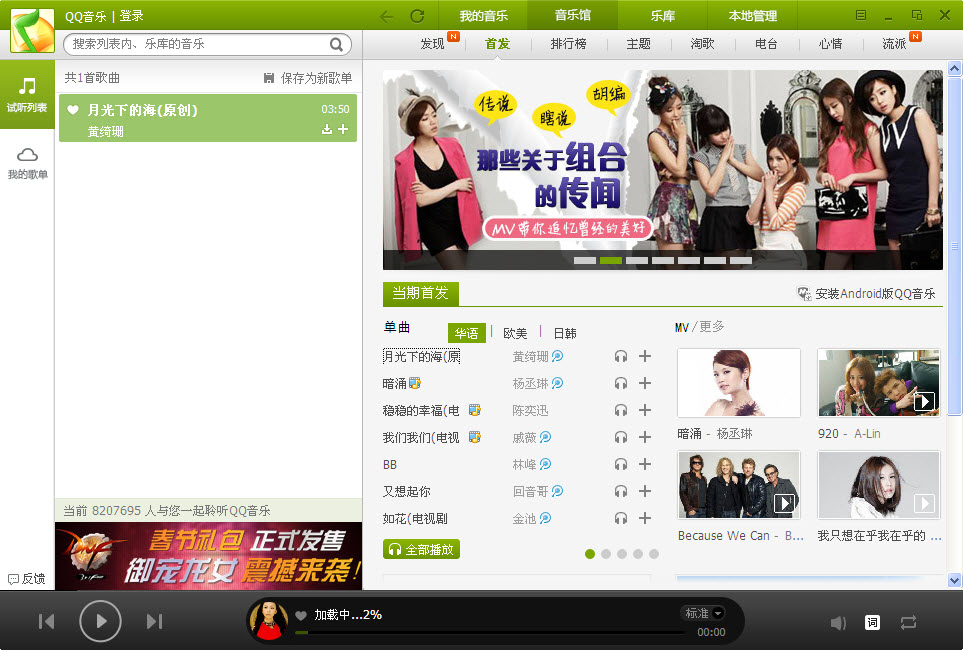Image resolution: width=963 pixels, height=650 pixels.
Task: Open the 920 - A-Lin MV thumbnail
Action: tap(879, 383)
